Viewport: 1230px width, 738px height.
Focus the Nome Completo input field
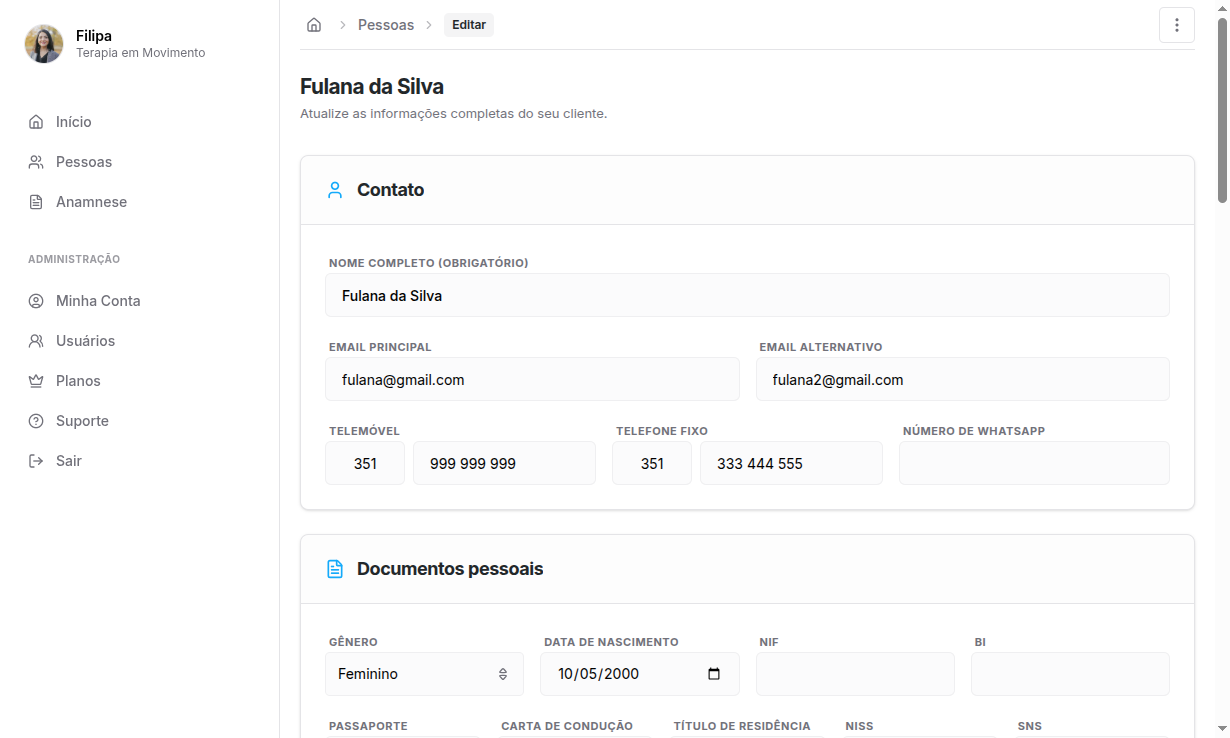[747, 296]
